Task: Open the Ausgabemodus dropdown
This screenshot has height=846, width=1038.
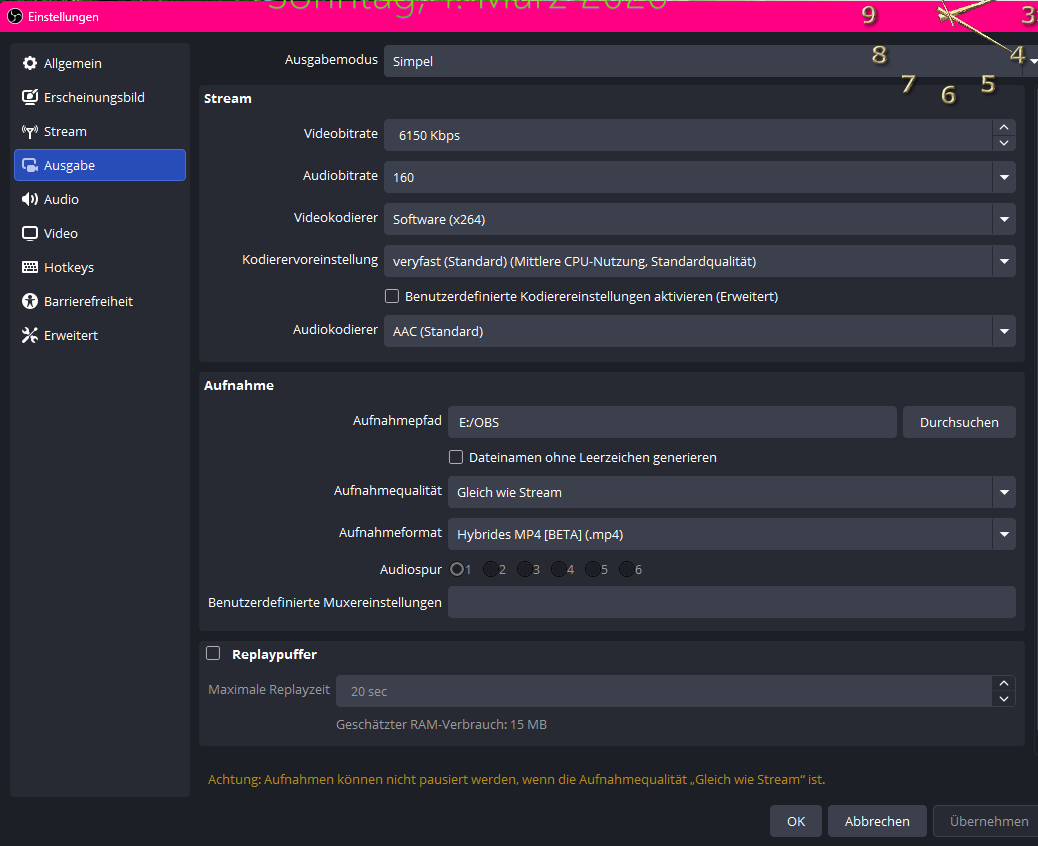Action: pyautogui.click(x=711, y=61)
